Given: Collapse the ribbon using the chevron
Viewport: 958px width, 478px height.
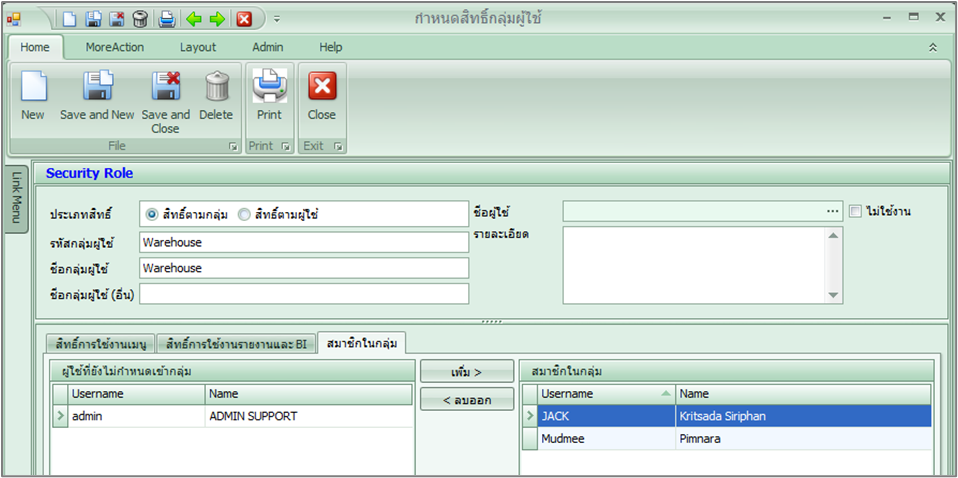Looking at the screenshot, I should click(x=933, y=47).
